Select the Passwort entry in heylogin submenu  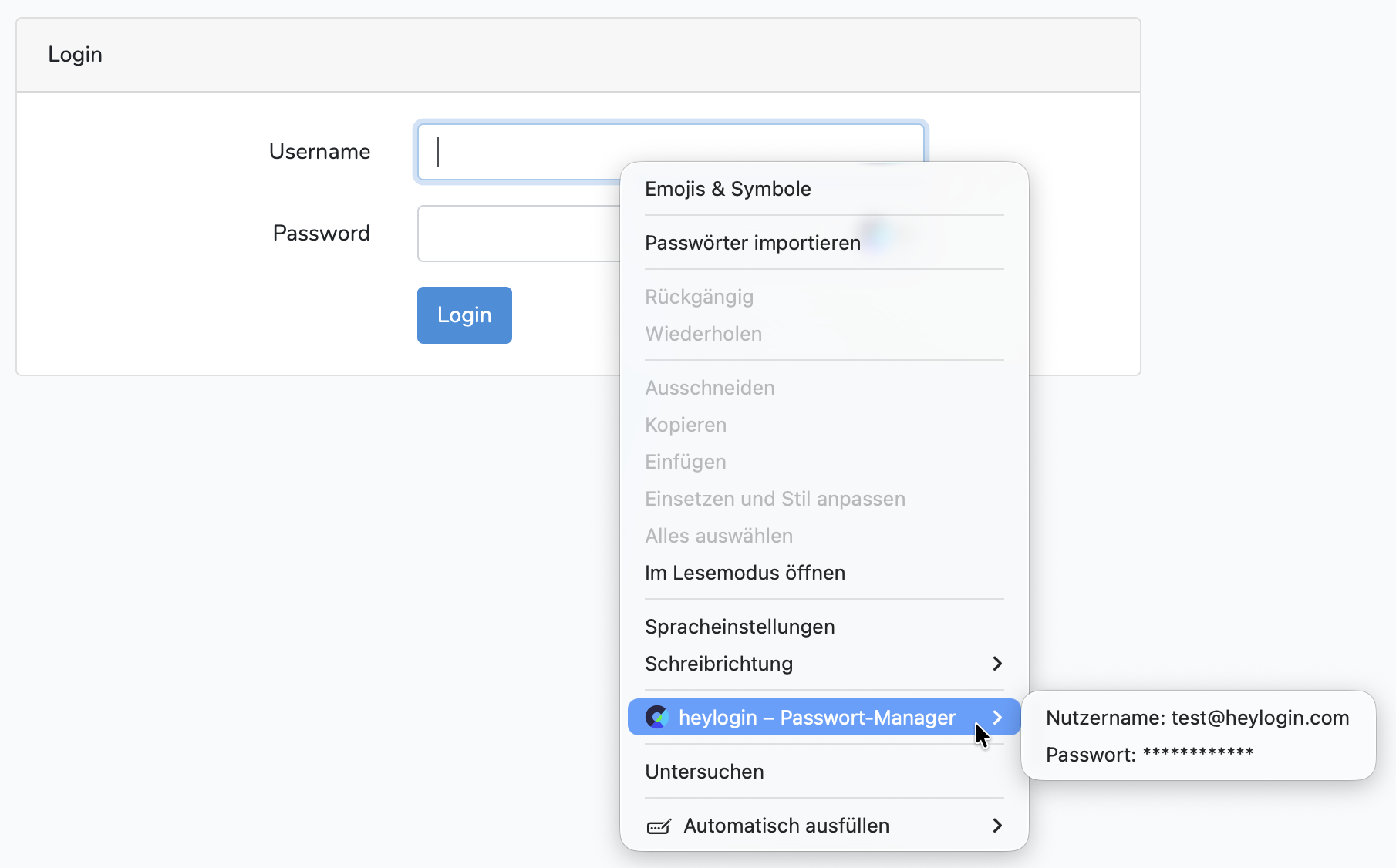pos(1149,755)
